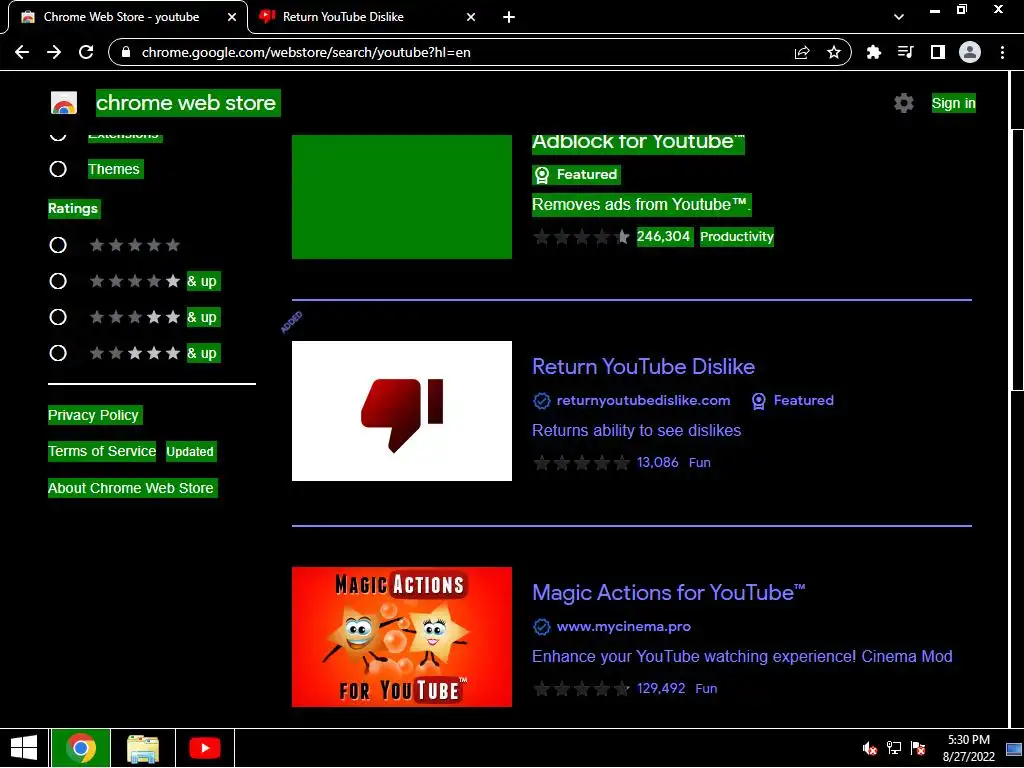1024x768 pixels.
Task: Go back with the browser back arrow
Action: [x=22, y=52]
